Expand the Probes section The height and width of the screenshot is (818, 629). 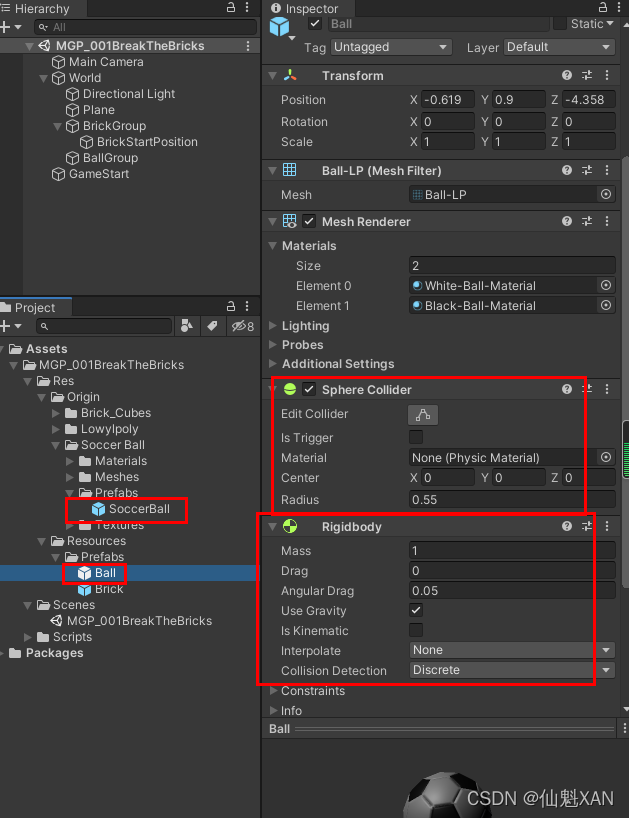coord(272,344)
